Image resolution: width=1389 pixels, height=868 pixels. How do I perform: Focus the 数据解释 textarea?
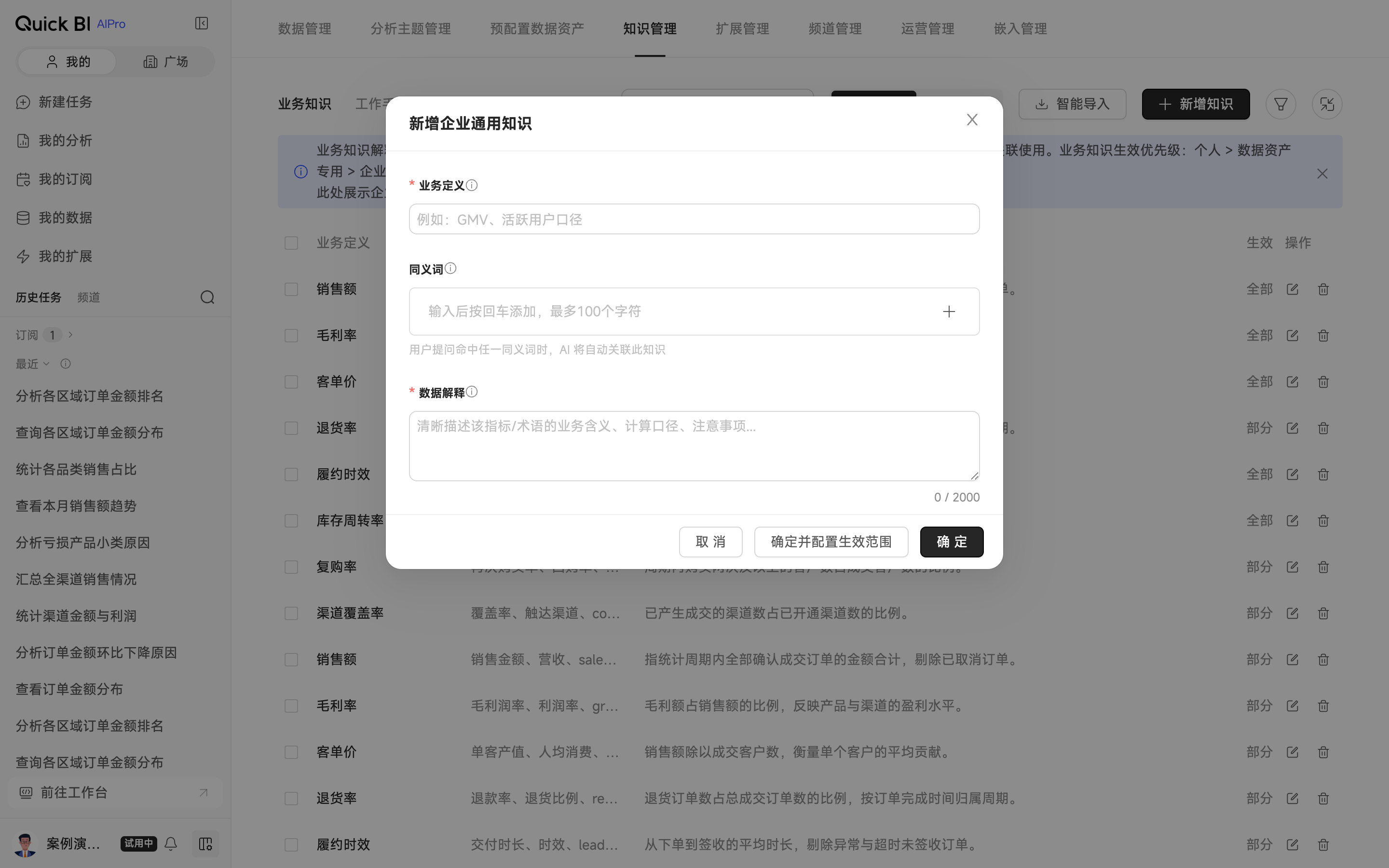click(x=694, y=446)
